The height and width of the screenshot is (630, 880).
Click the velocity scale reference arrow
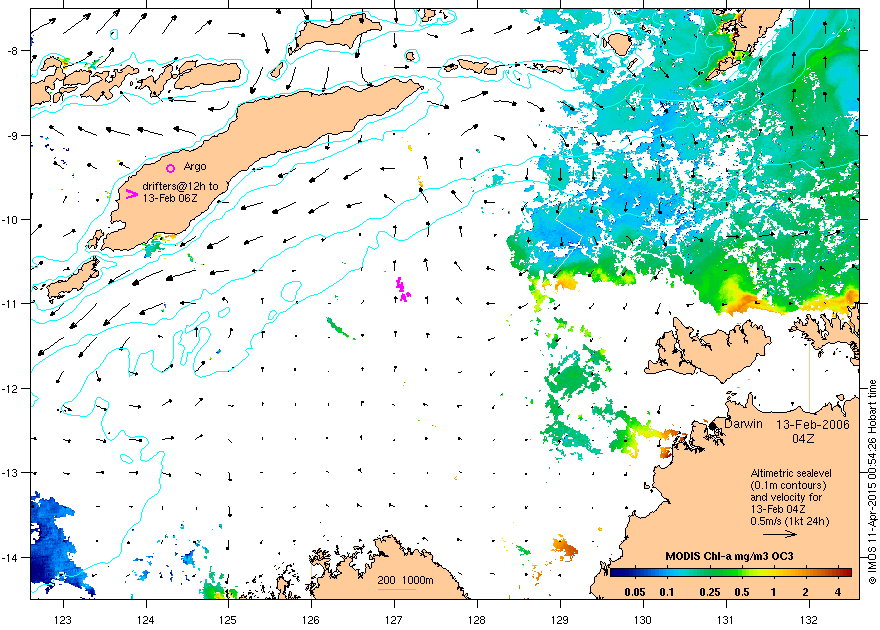tap(781, 534)
